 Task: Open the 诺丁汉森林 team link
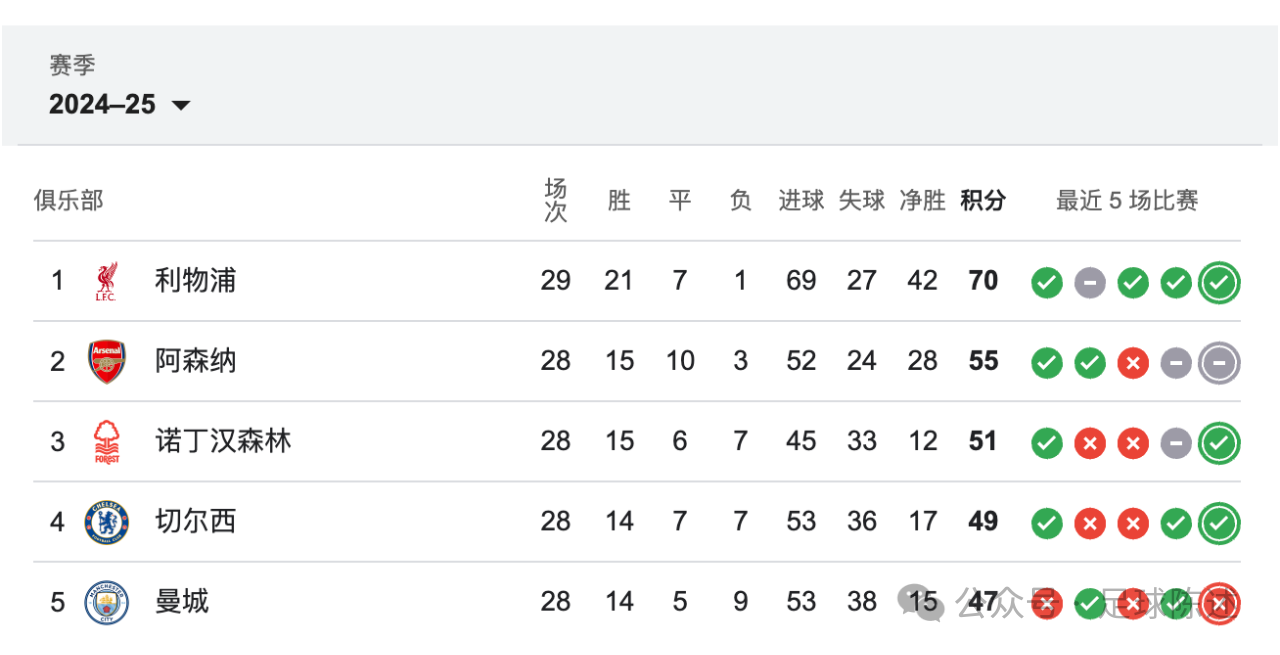pyautogui.click(x=223, y=441)
